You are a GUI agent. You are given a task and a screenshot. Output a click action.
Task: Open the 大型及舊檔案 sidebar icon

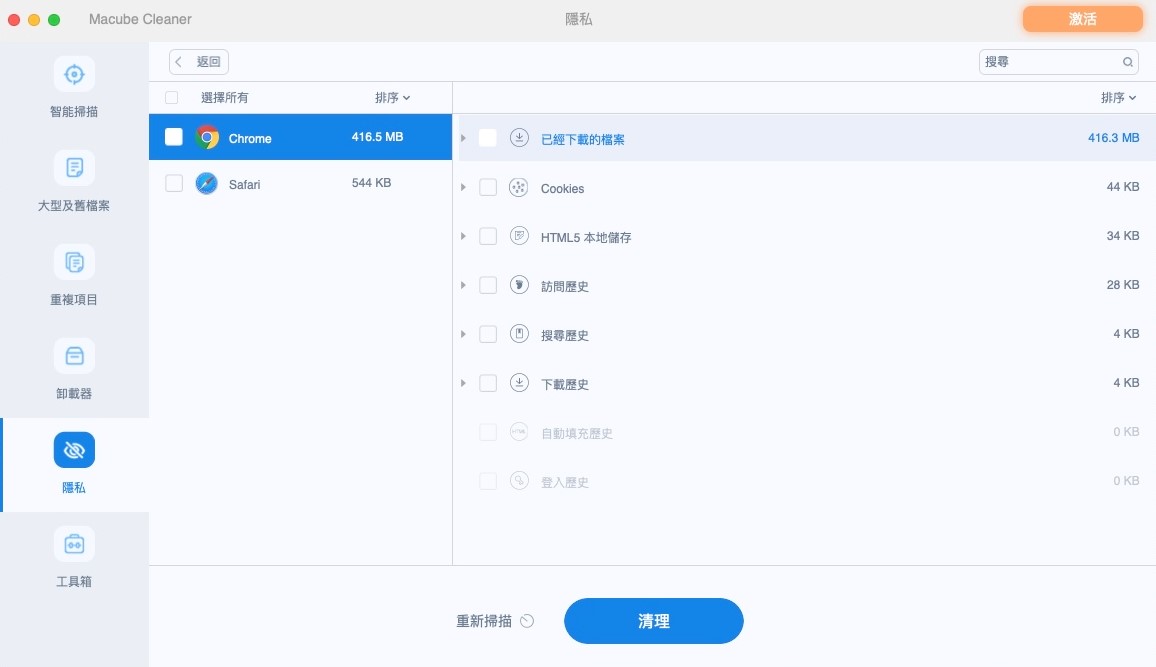pyautogui.click(x=74, y=168)
